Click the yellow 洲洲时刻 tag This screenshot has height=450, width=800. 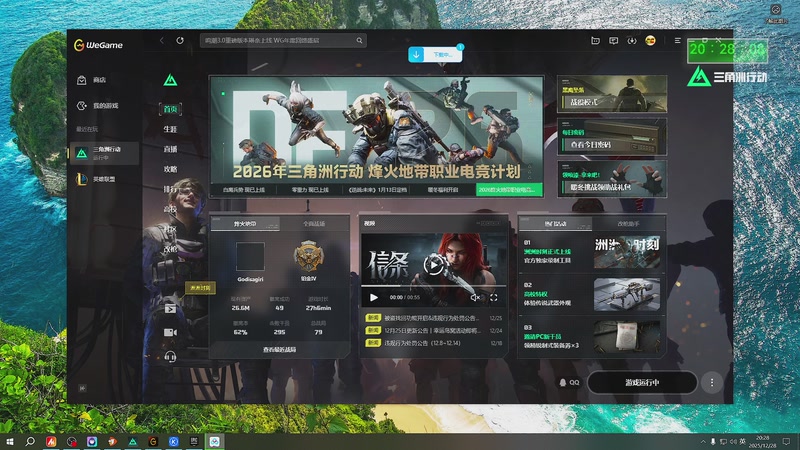(x=200, y=288)
